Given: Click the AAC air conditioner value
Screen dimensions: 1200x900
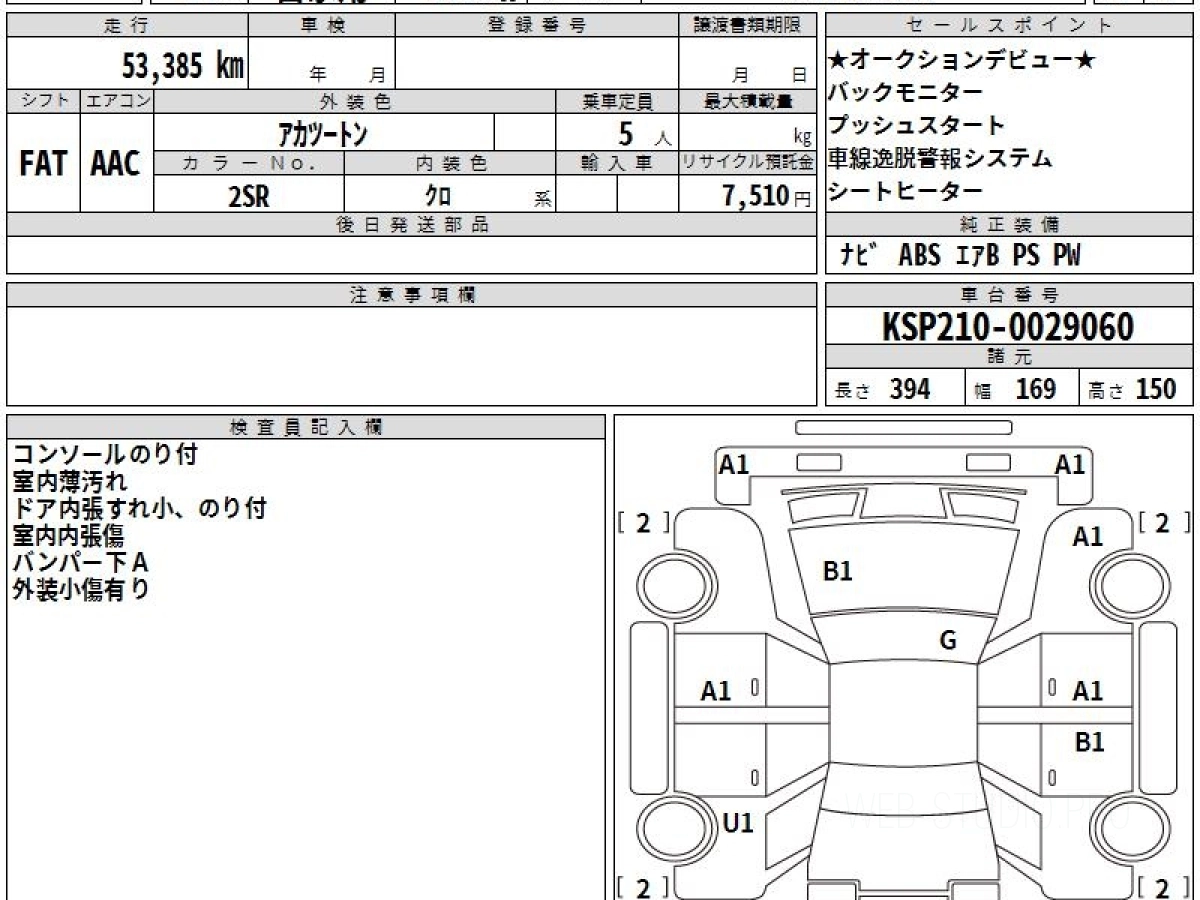Looking at the screenshot, I should tap(116, 165).
